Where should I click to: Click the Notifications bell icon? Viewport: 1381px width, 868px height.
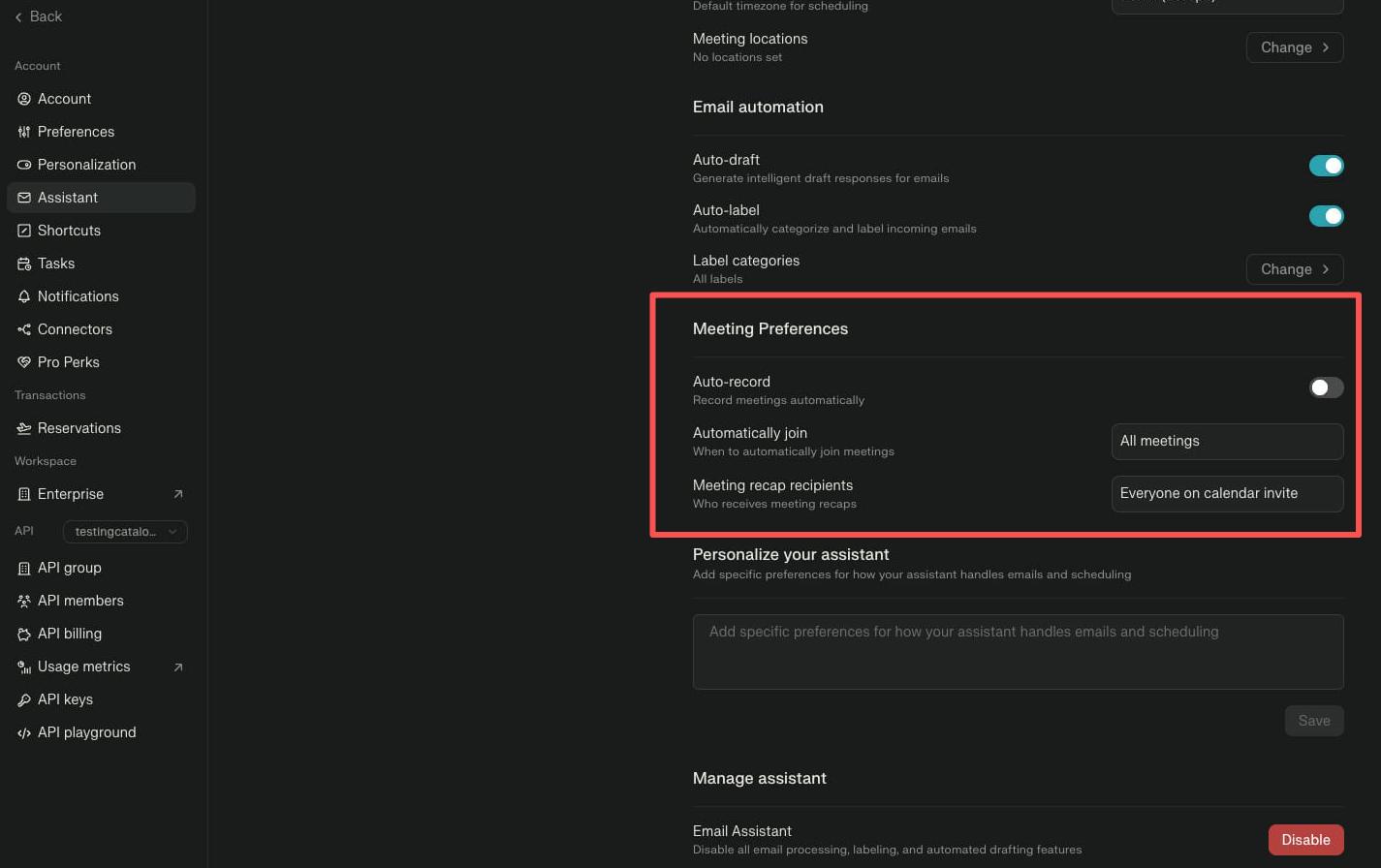pos(24,296)
